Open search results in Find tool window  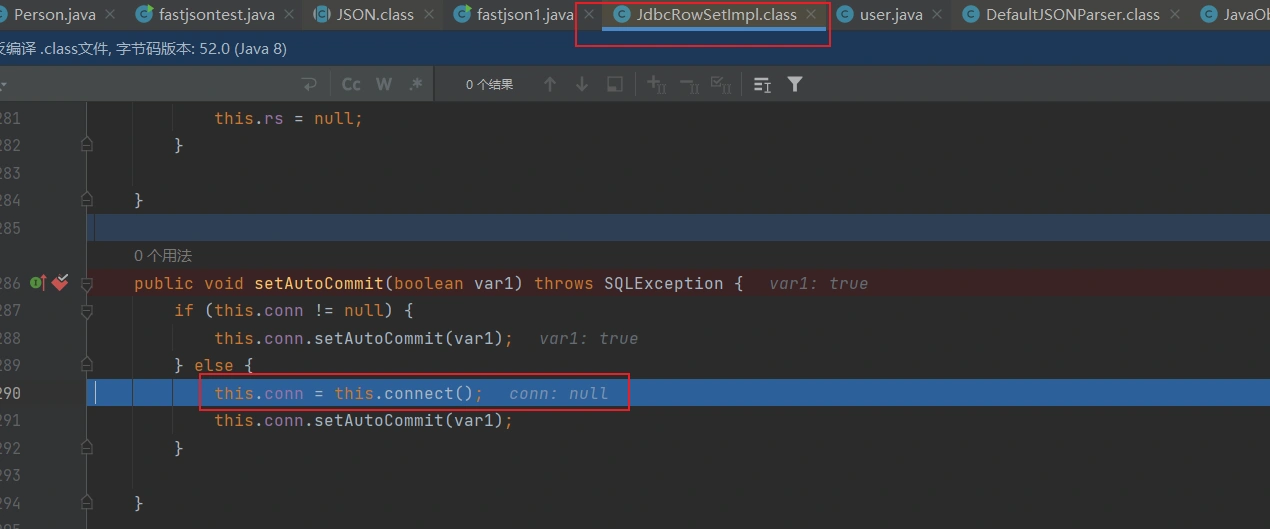[762, 85]
